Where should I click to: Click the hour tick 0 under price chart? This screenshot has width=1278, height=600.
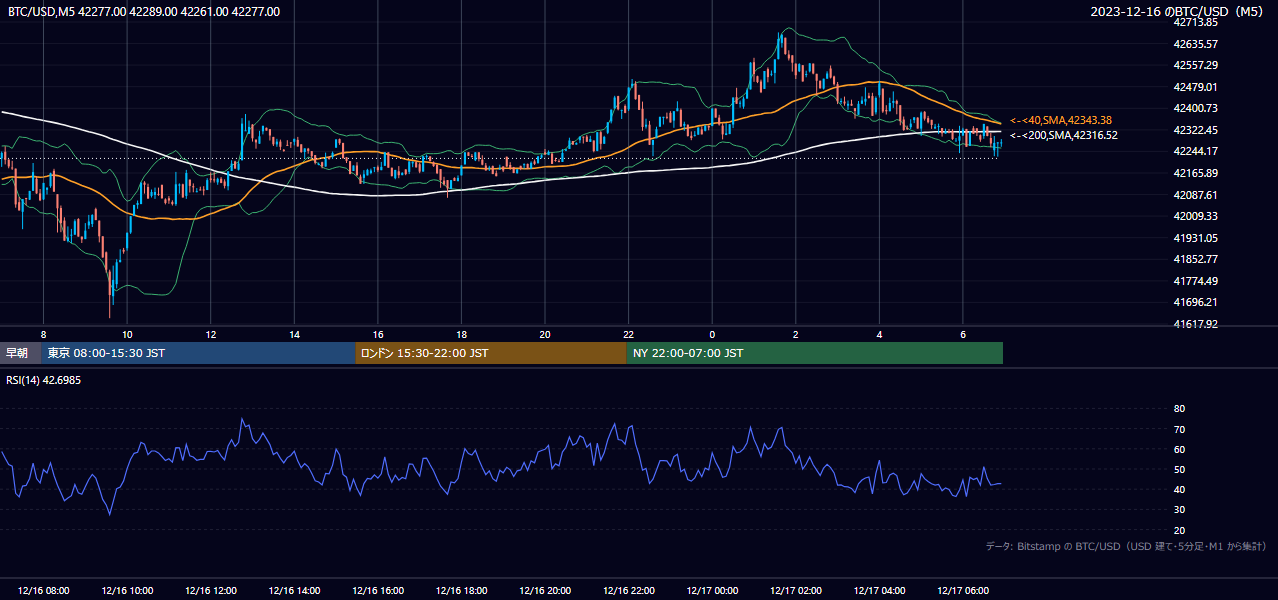(712, 334)
